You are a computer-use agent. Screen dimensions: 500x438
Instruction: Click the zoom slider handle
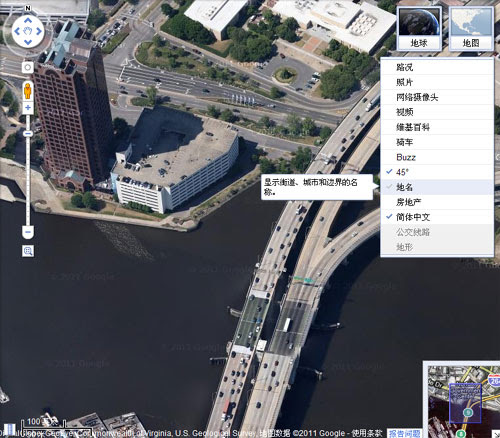tap(28, 133)
